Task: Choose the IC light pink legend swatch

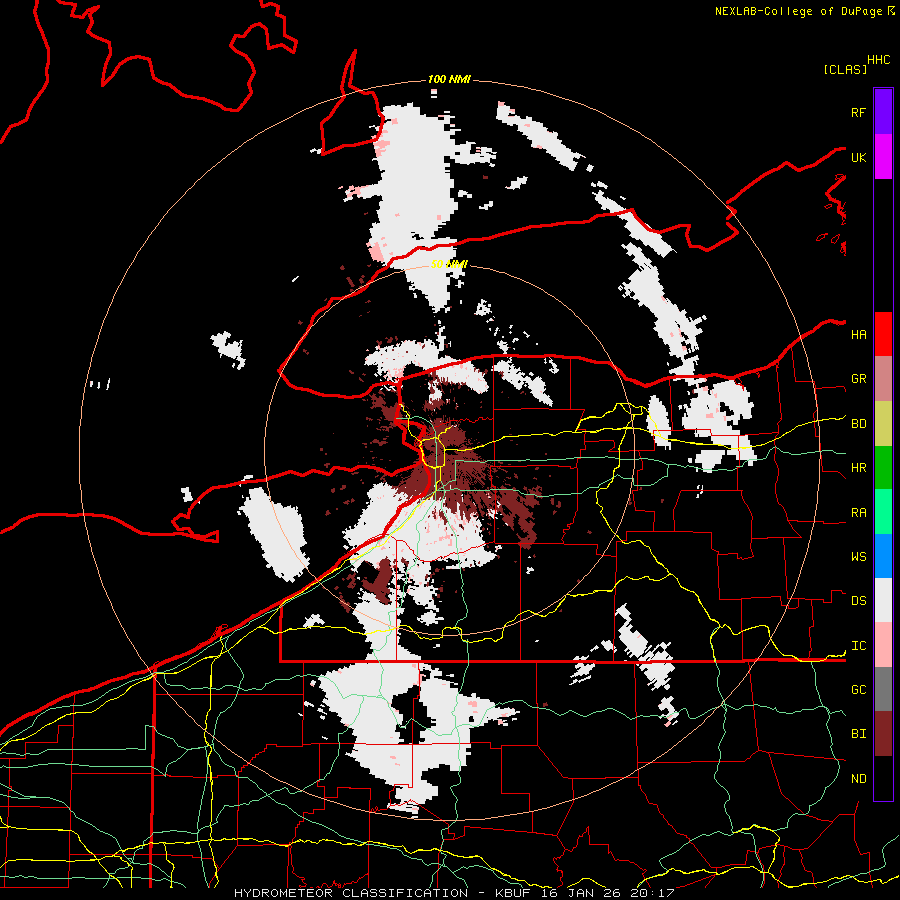Action: [883, 645]
